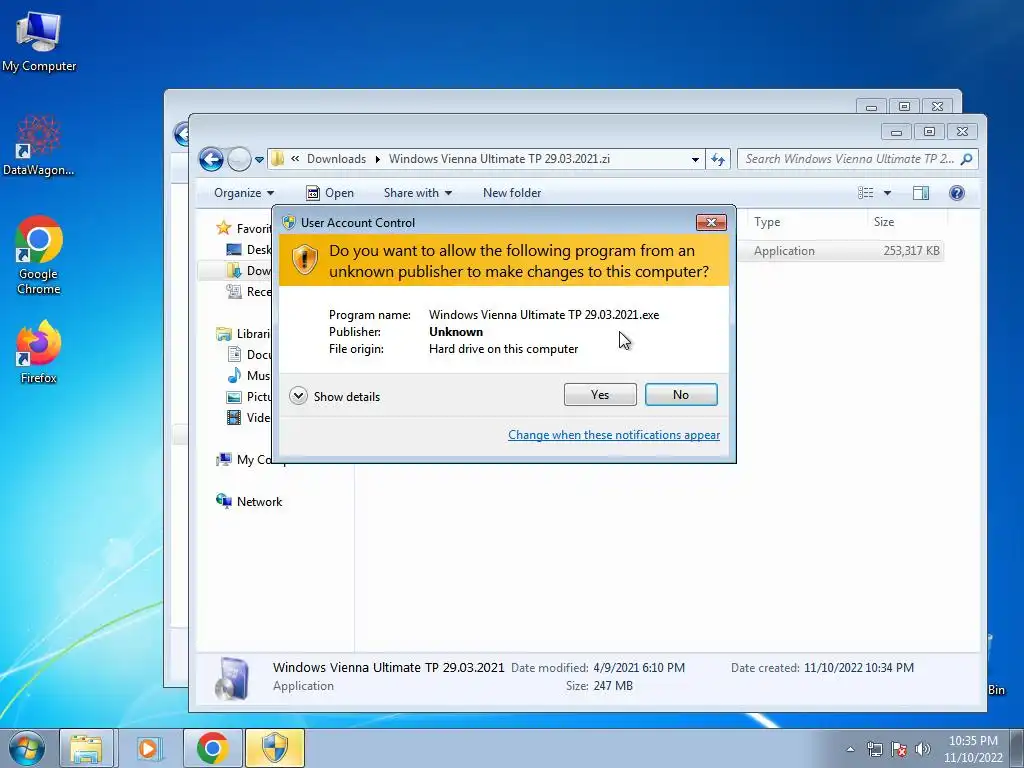
Task: Switch to Chrome on the taskbar
Action: pyautogui.click(x=212, y=748)
